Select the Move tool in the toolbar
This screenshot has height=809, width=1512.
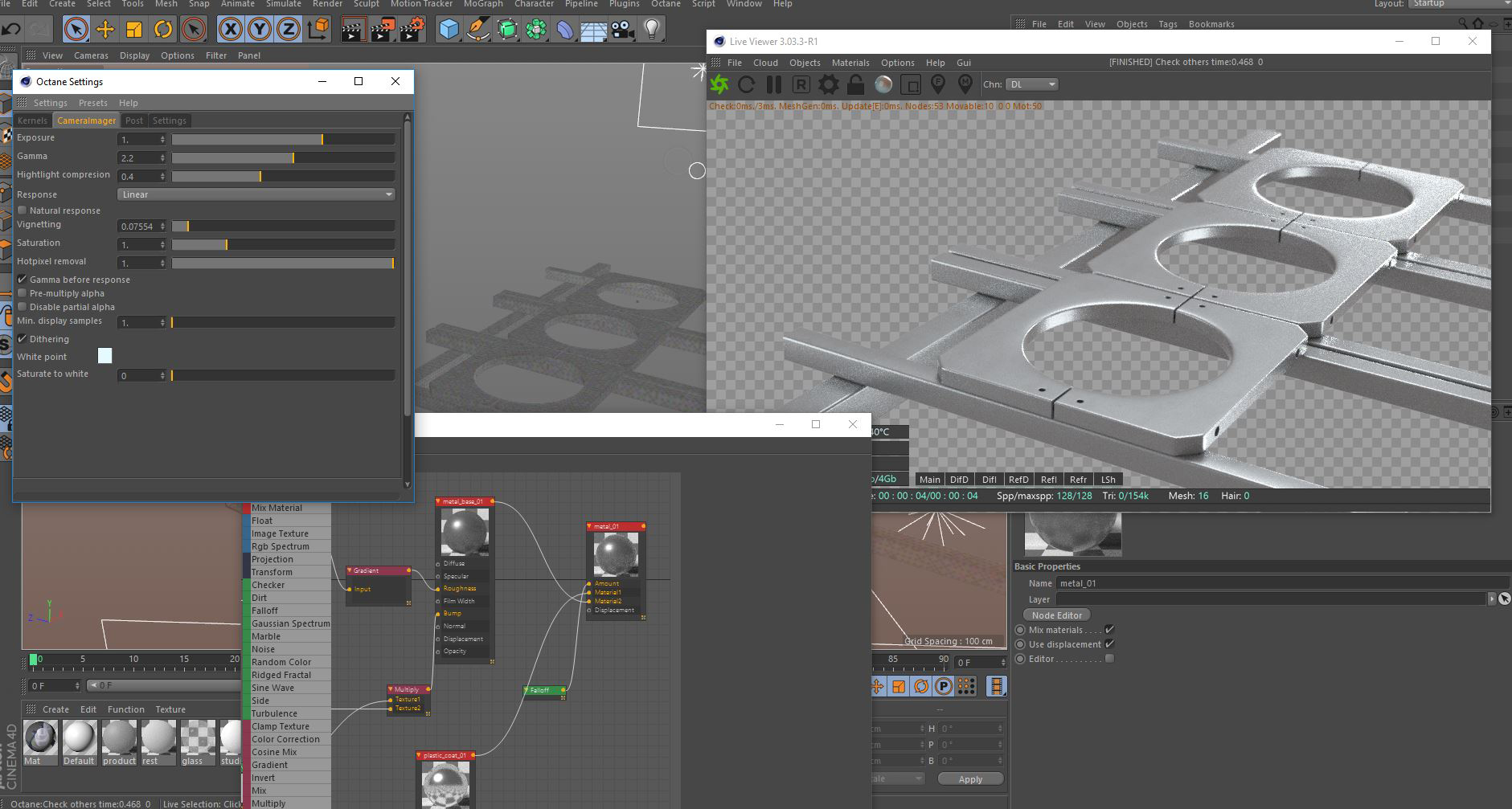point(104,30)
